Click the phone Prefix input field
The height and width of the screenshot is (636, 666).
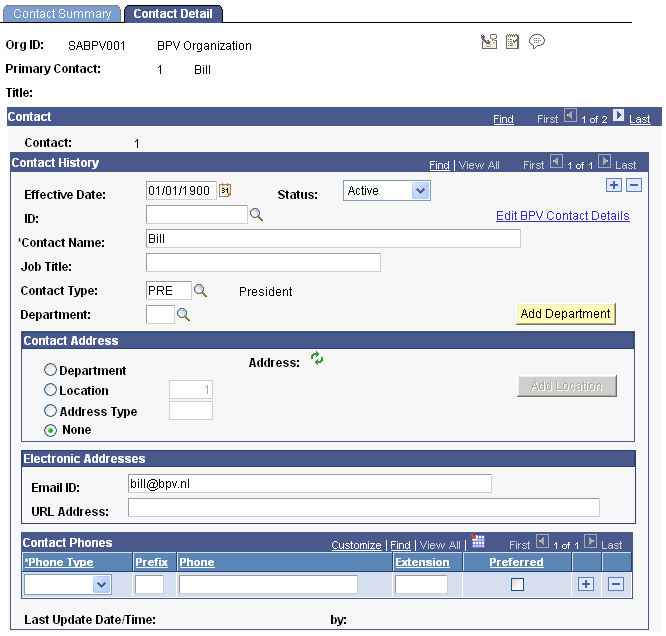150,585
